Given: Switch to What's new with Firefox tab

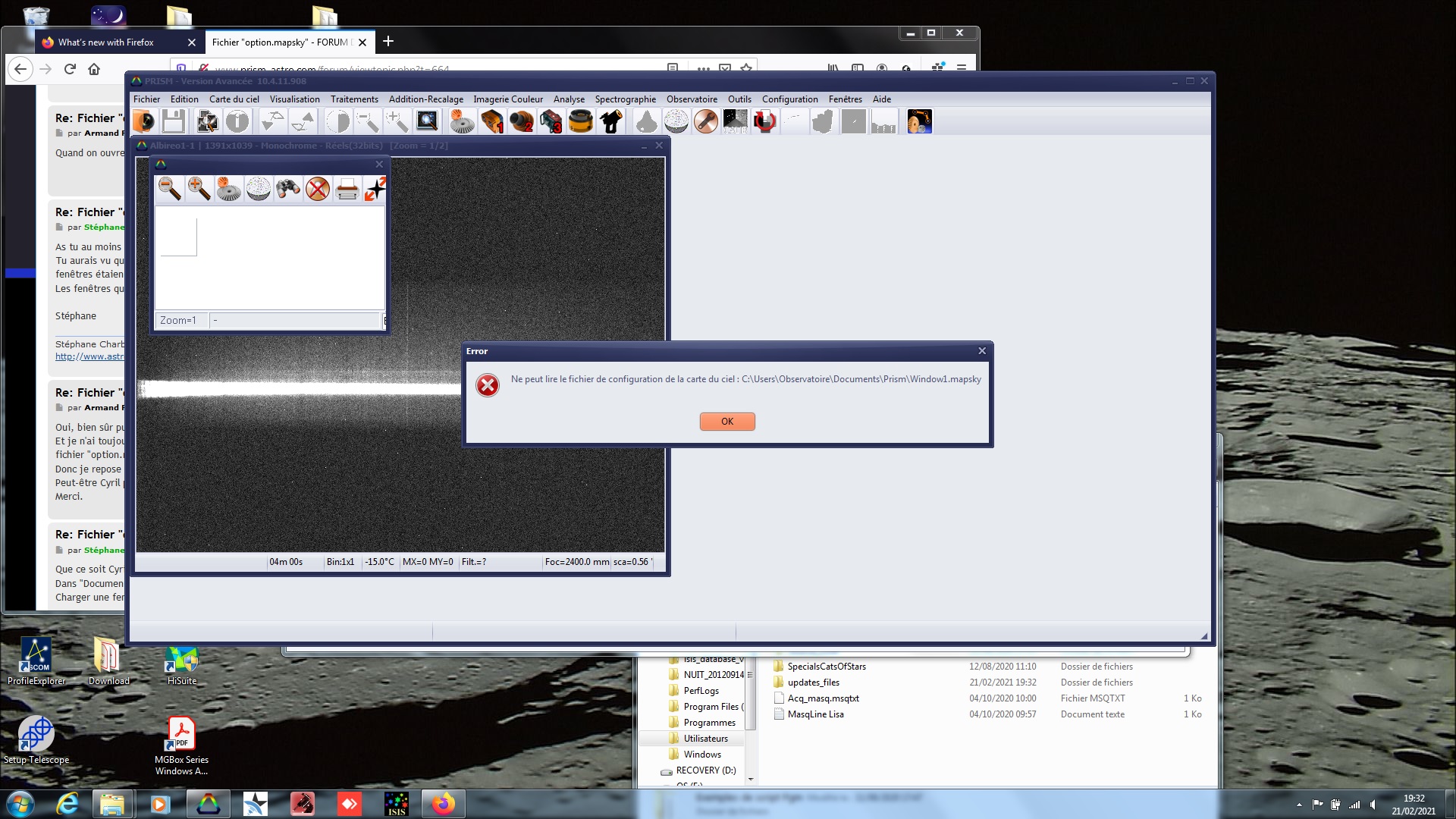Looking at the screenshot, I should click(106, 42).
